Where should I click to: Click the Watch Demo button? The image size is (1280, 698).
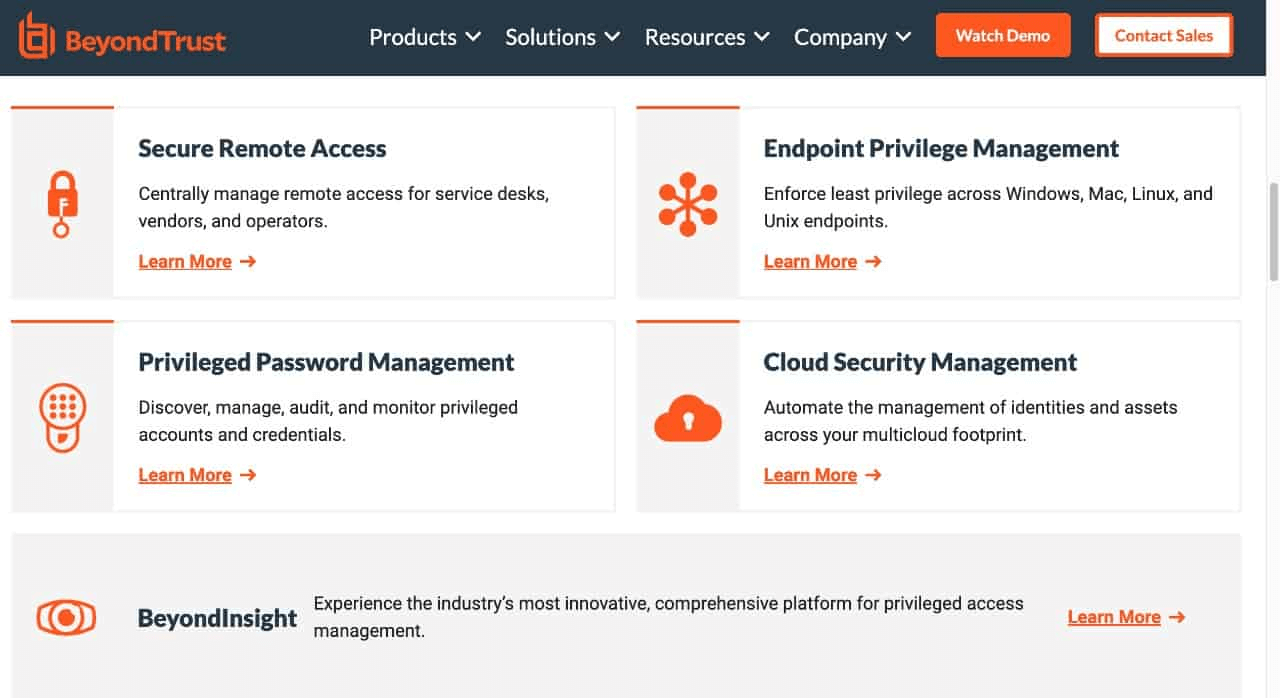(x=1003, y=35)
